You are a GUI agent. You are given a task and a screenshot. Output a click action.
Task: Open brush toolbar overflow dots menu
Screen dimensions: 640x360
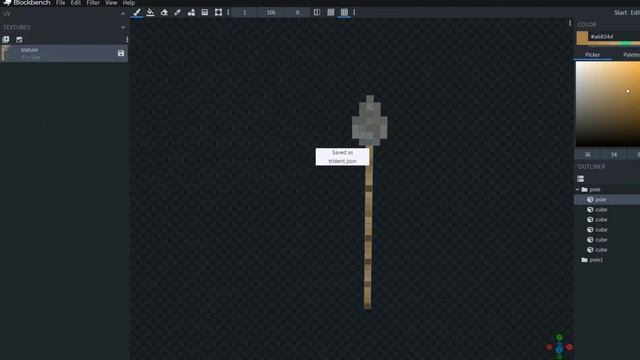tap(228, 12)
